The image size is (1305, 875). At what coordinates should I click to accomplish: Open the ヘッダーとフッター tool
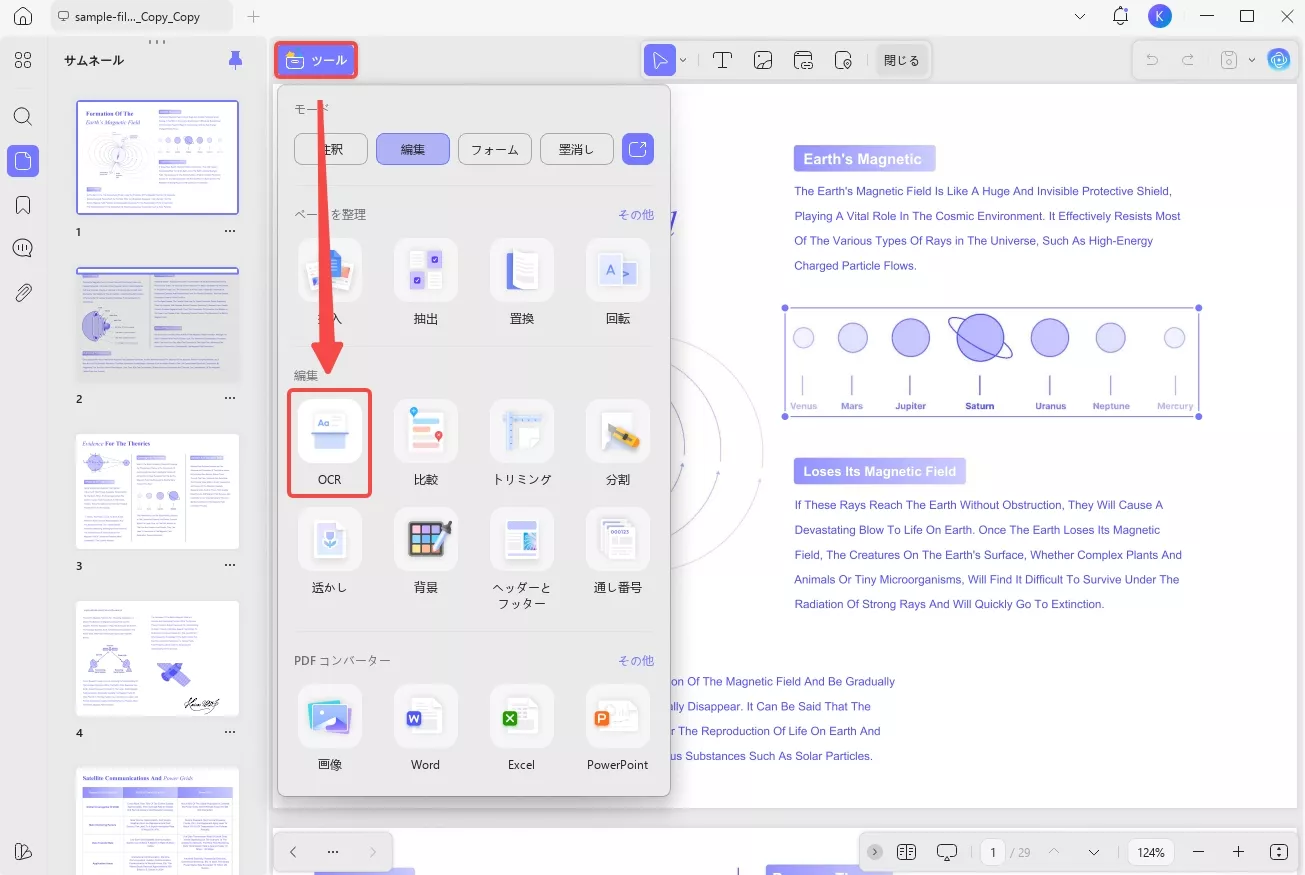pos(521,558)
